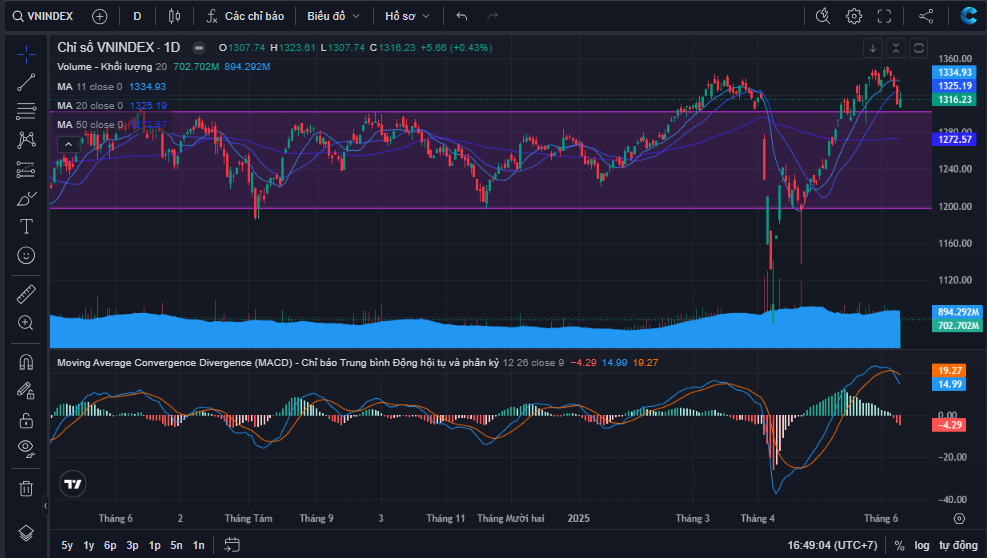Toggle stay in drawing mode
This screenshot has height=558, width=987.
coord(26,391)
